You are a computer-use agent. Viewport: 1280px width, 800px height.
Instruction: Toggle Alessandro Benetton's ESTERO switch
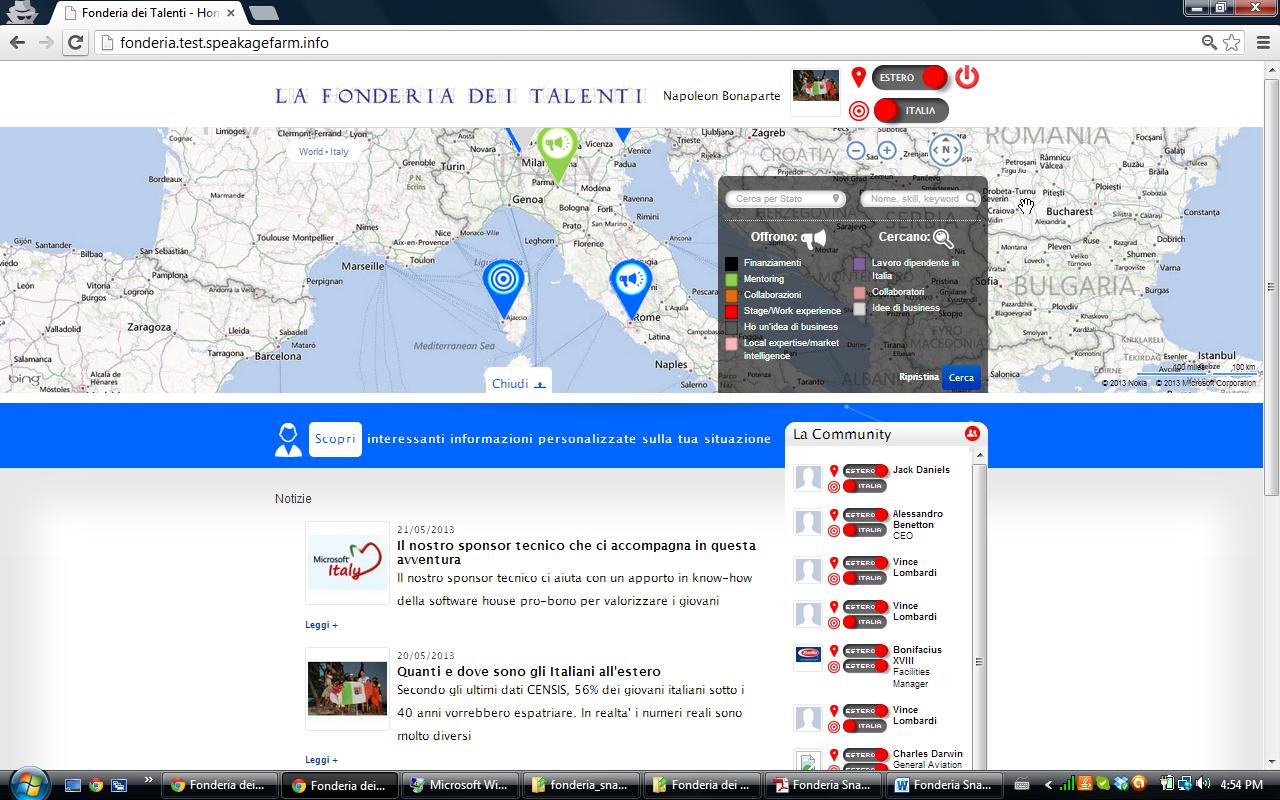point(865,515)
